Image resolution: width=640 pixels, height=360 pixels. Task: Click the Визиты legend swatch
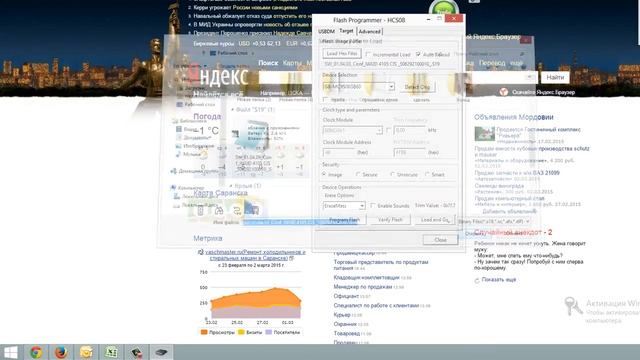click(x=241, y=332)
